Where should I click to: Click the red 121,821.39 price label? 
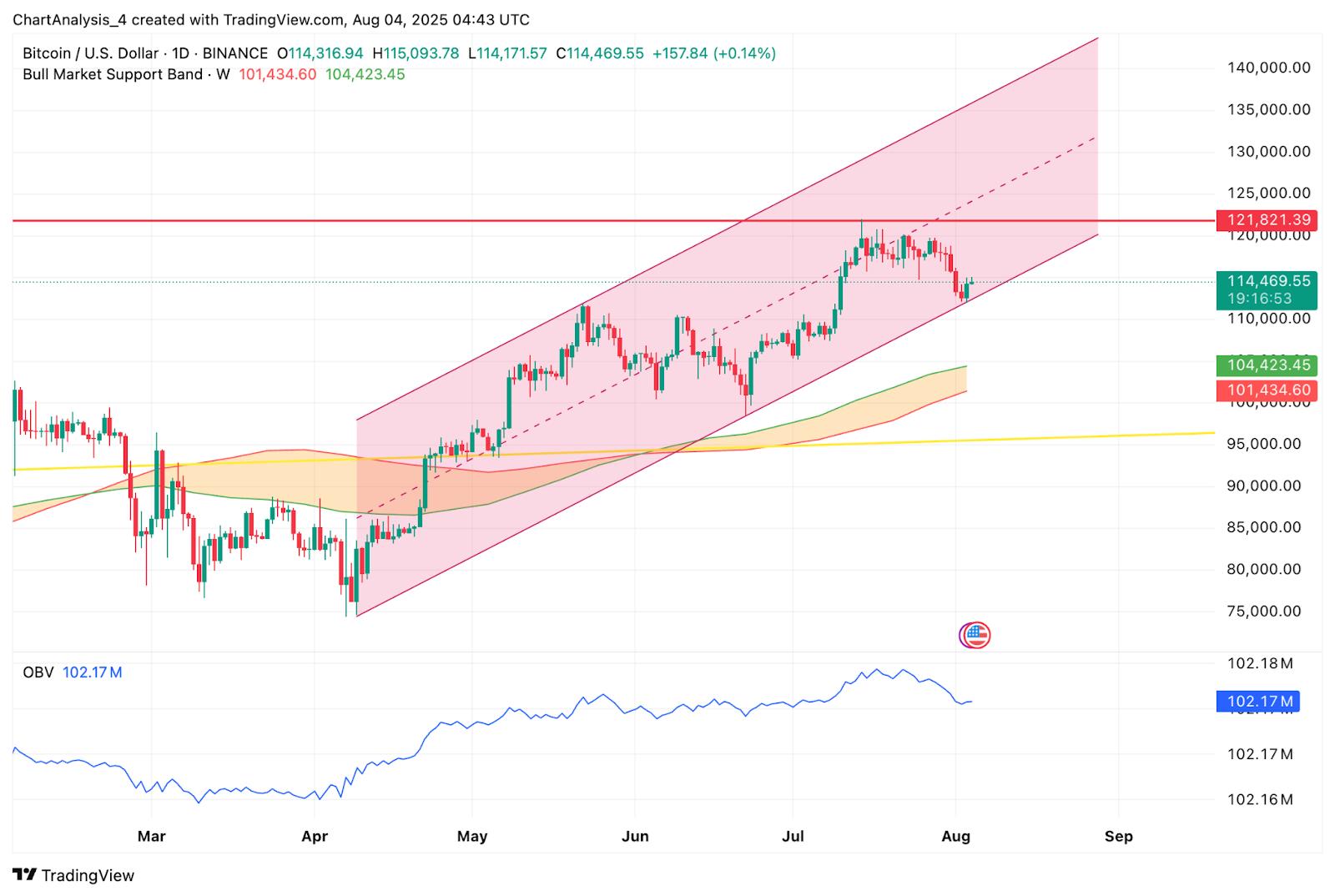(x=1267, y=220)
